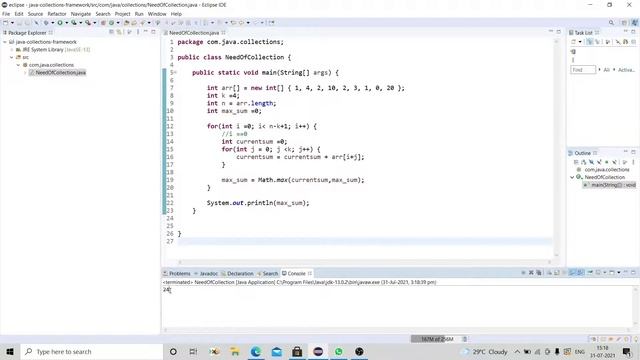Open the Project menu
The image size is (640, 360).
point(122,13)
